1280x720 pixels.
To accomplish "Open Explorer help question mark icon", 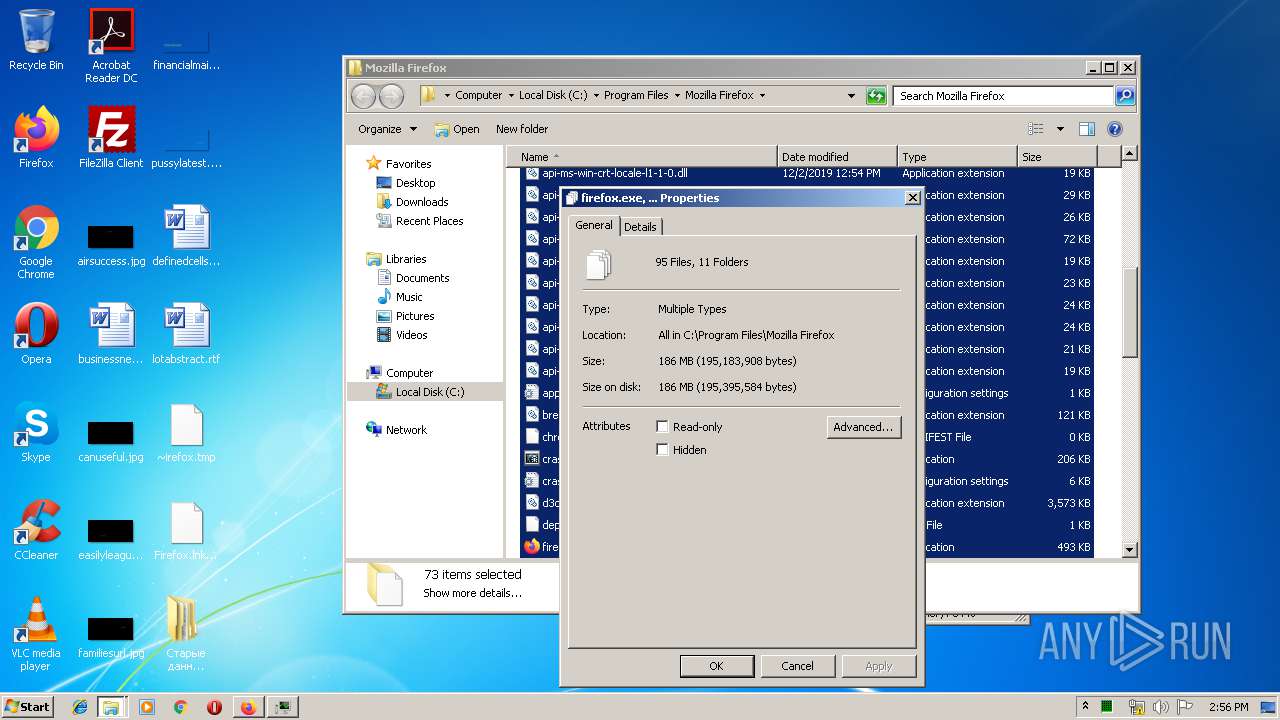I will click(x=1115, y=129).
